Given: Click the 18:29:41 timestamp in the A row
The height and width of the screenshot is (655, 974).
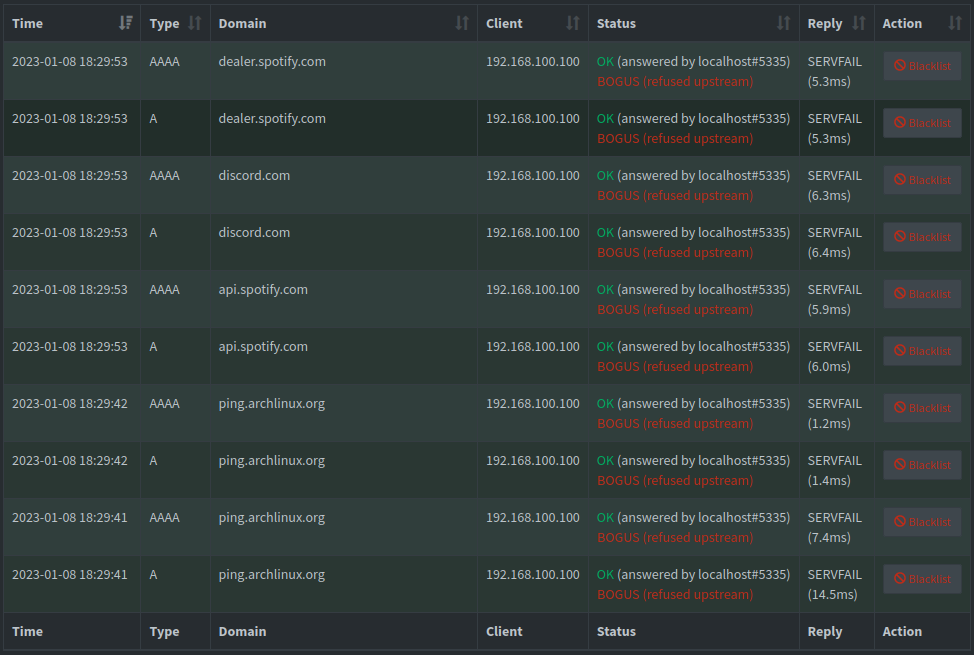Looking at the screenshot, I should coord(70,575).
